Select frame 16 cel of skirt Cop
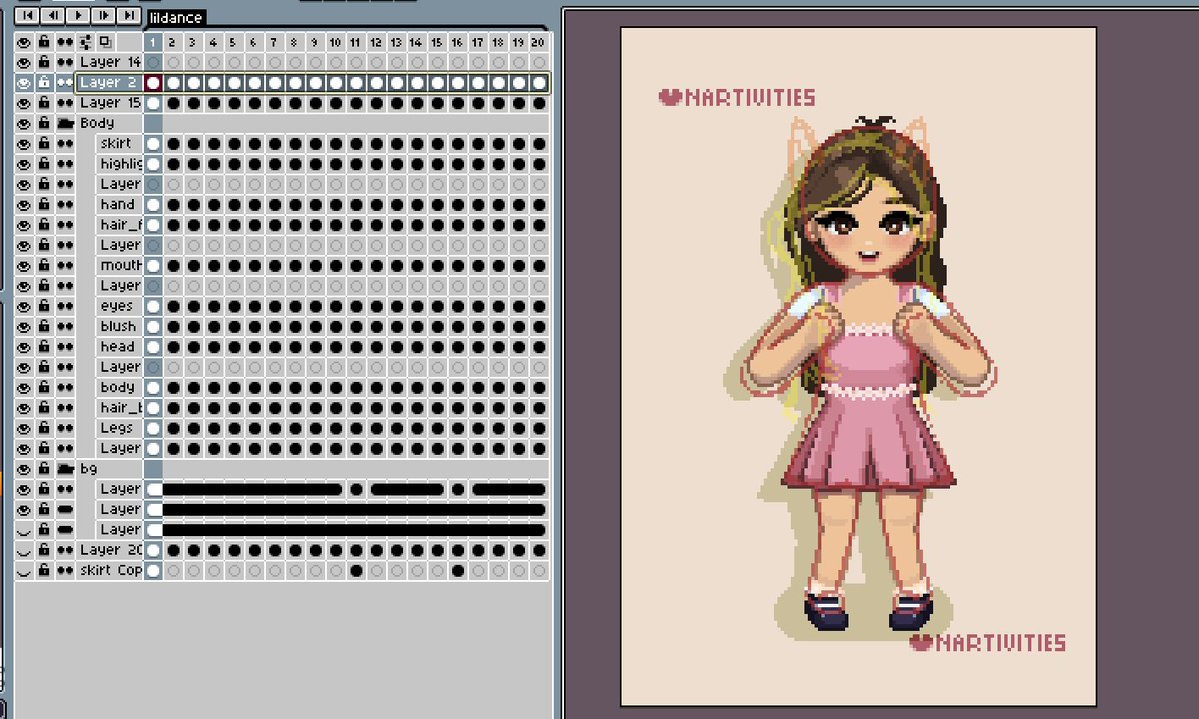 pos(458,571)
